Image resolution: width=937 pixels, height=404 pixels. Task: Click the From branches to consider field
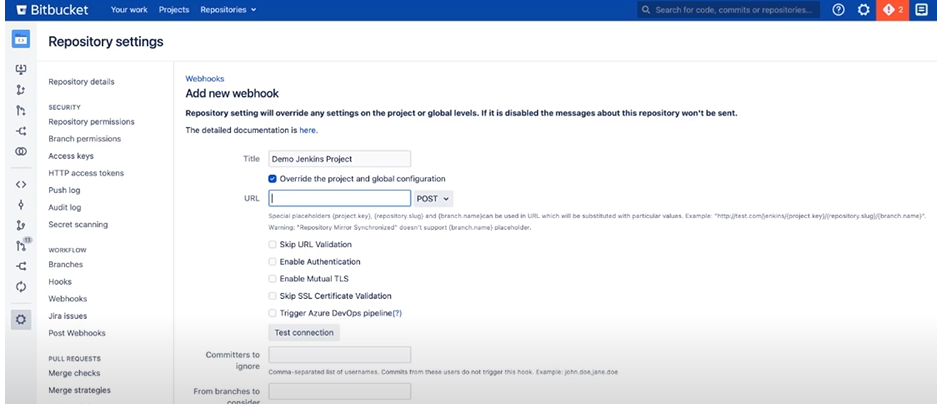(x=339, y=391)
